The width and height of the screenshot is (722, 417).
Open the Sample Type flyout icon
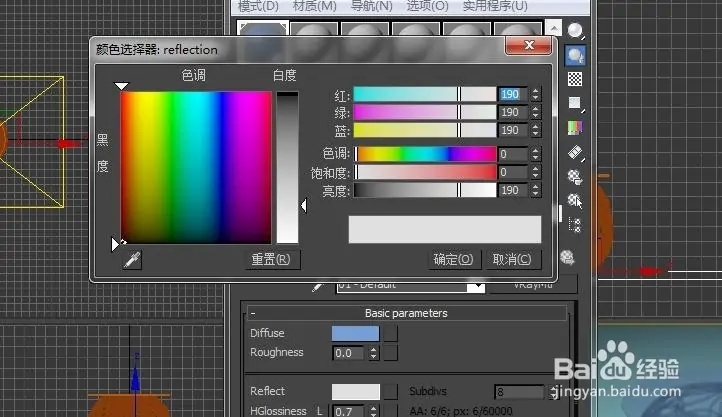pyautogui.click(x=575, y=31)
